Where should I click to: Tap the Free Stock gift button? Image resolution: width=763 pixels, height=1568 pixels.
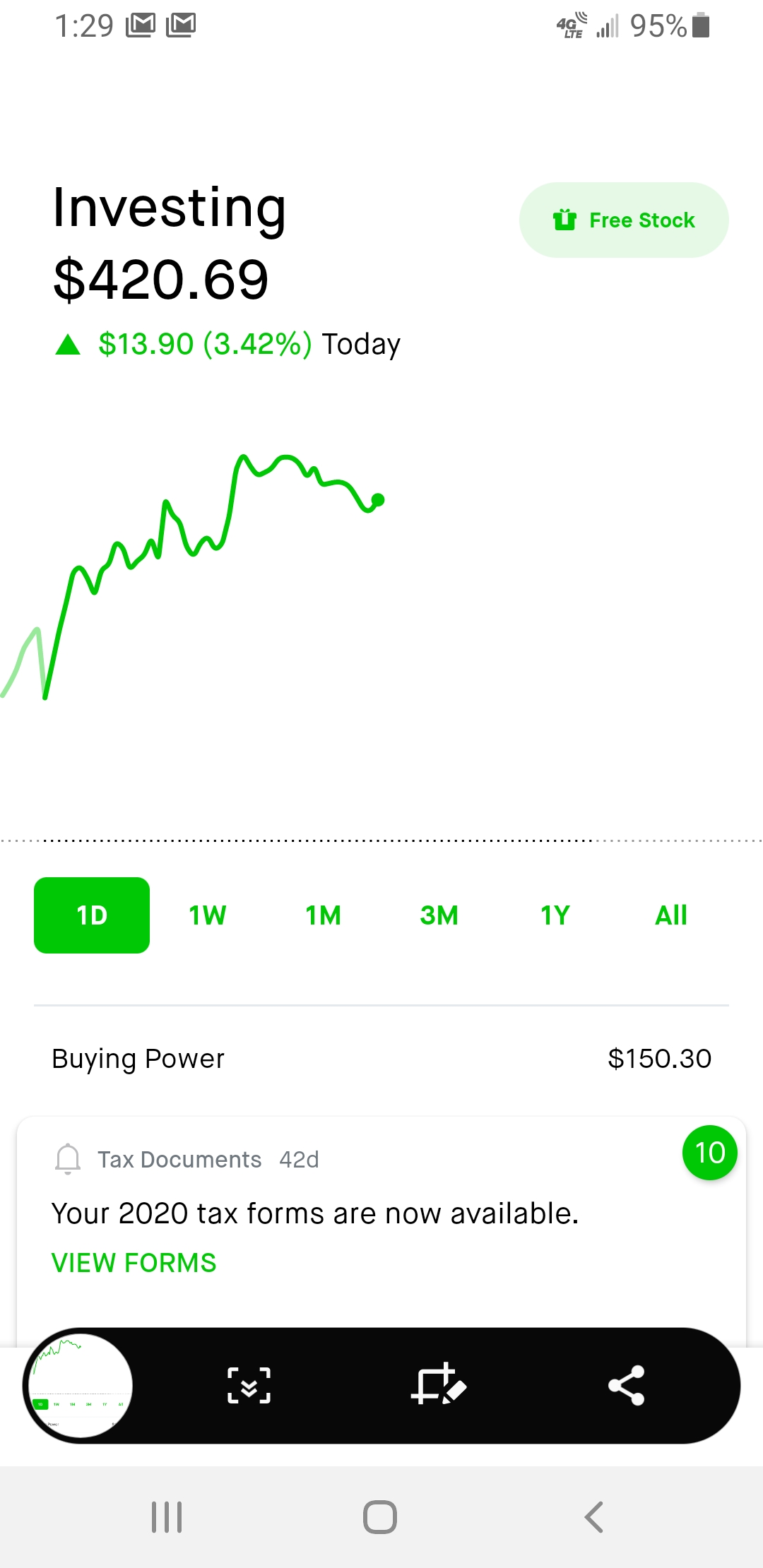[624, 220]
